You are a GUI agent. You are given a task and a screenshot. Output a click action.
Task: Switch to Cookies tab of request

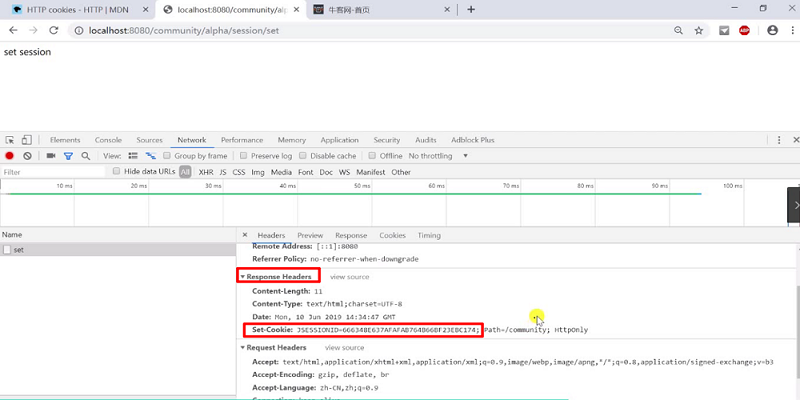click(x=392, y=235)
